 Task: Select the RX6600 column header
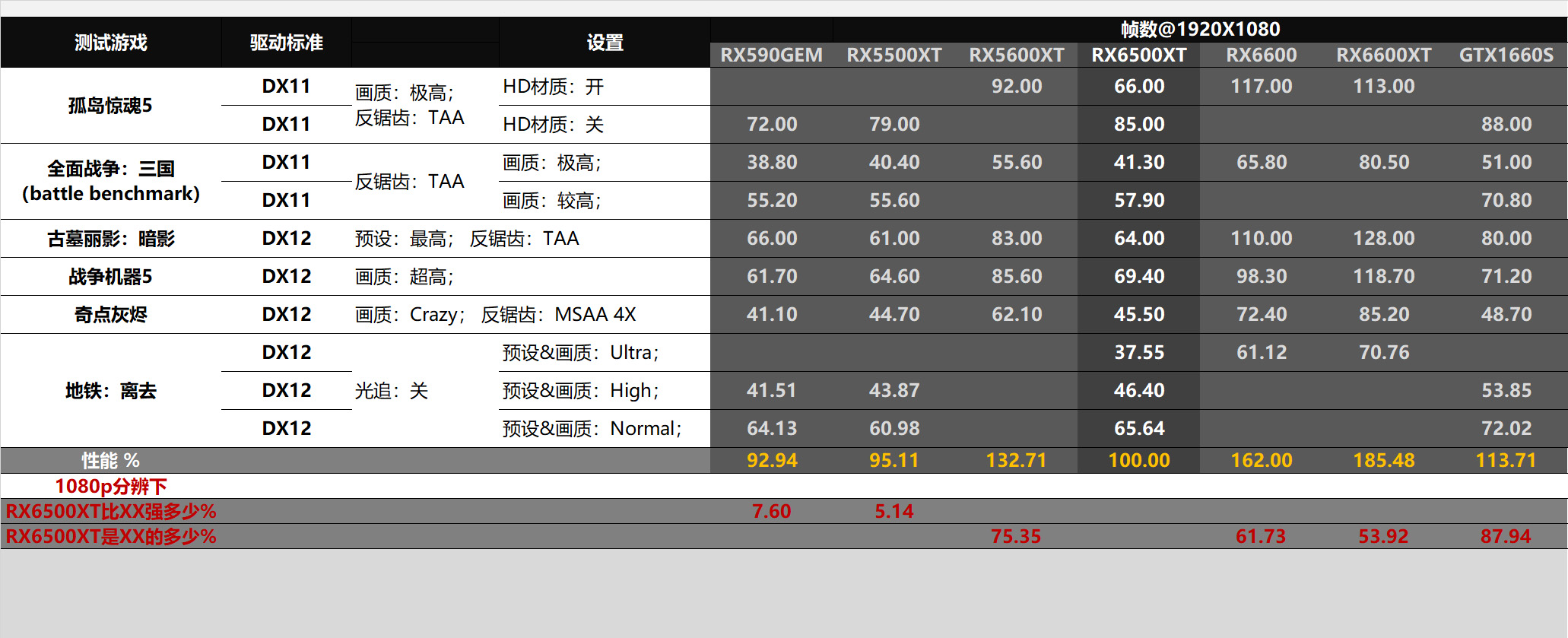[x=1262, y=55]
